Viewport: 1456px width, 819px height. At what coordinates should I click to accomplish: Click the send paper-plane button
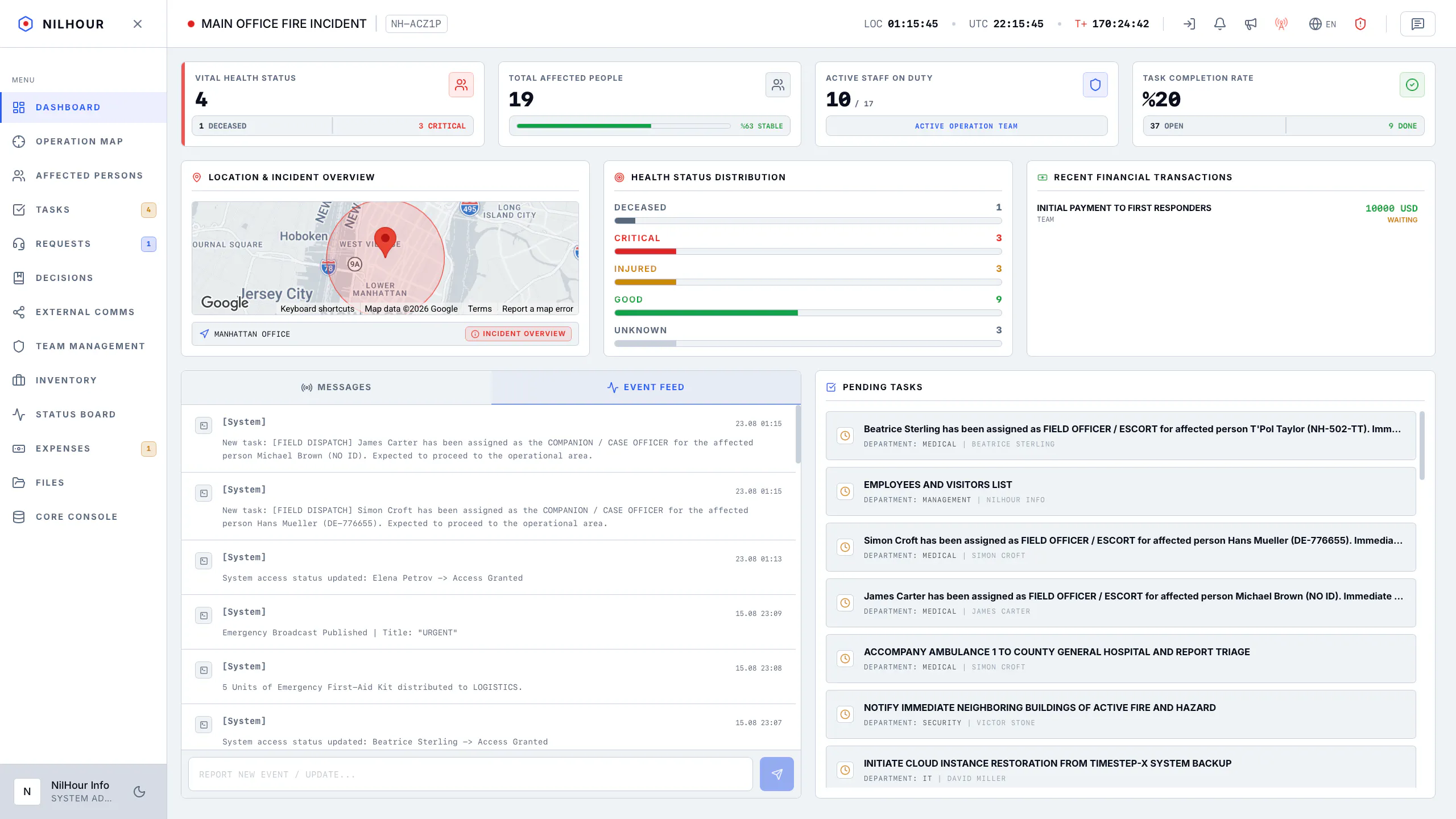coord(776,774)
